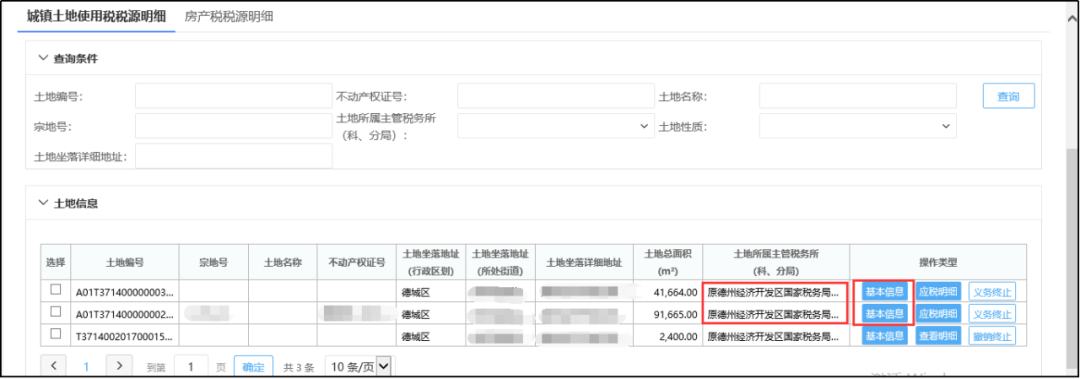
Task: Click 撤销终止 in the 2,400.00 row
Action: coord(993,336)
